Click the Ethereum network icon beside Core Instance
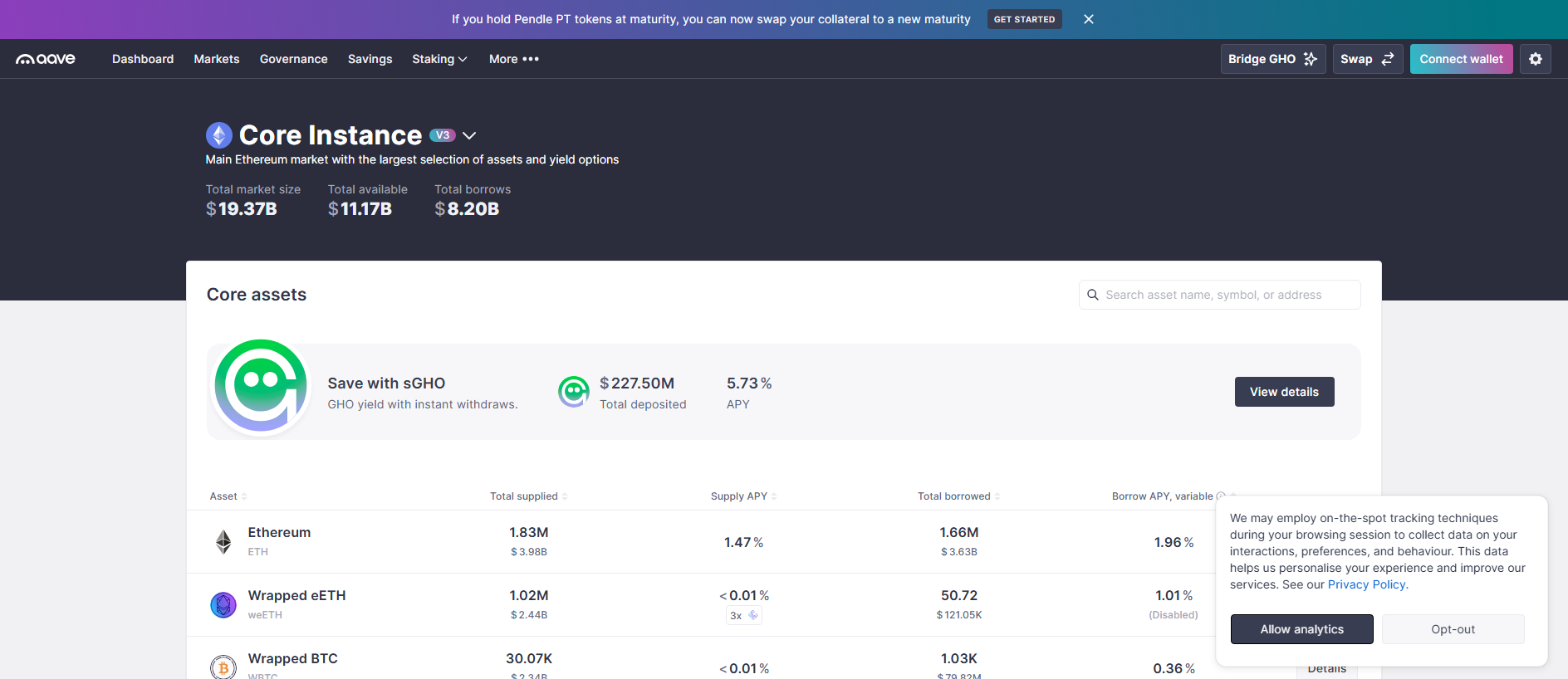Screen dimensions: 1568x679 [219, 135]
